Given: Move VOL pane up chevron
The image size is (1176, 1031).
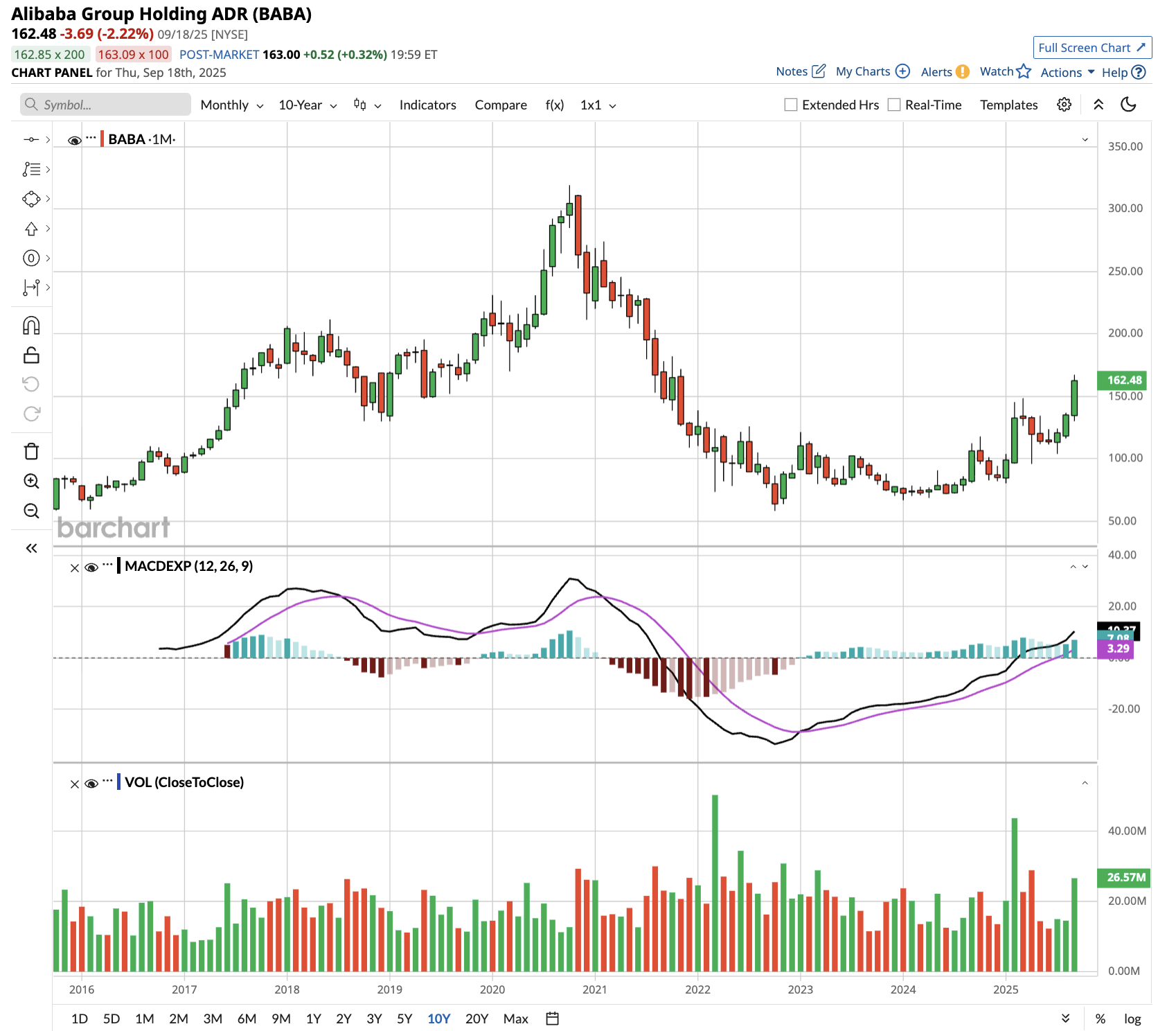Looking at the screenshot, I should [x=1085, y=783].
